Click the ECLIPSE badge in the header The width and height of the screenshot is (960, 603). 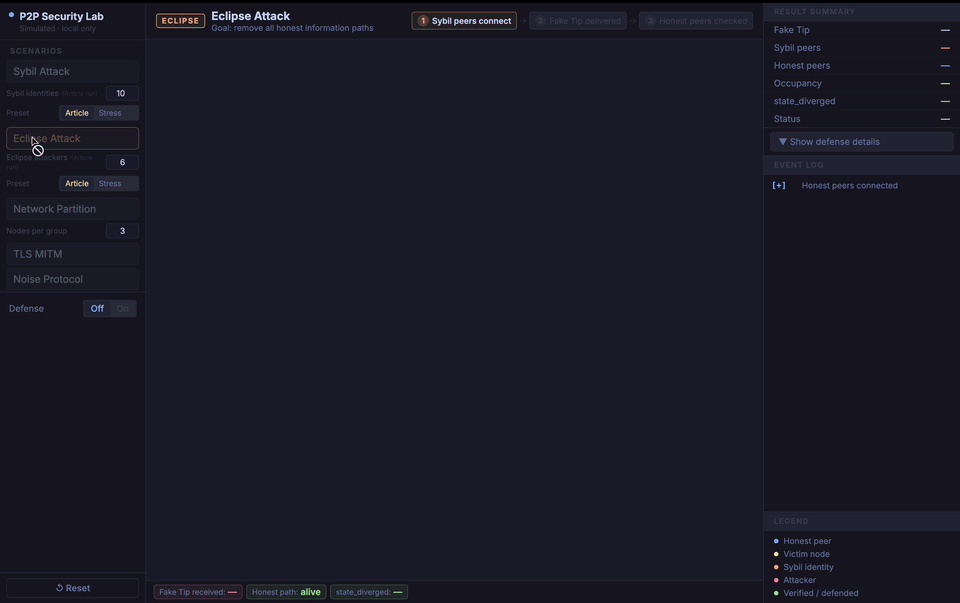pyautogui.click(x=181, y=21)
